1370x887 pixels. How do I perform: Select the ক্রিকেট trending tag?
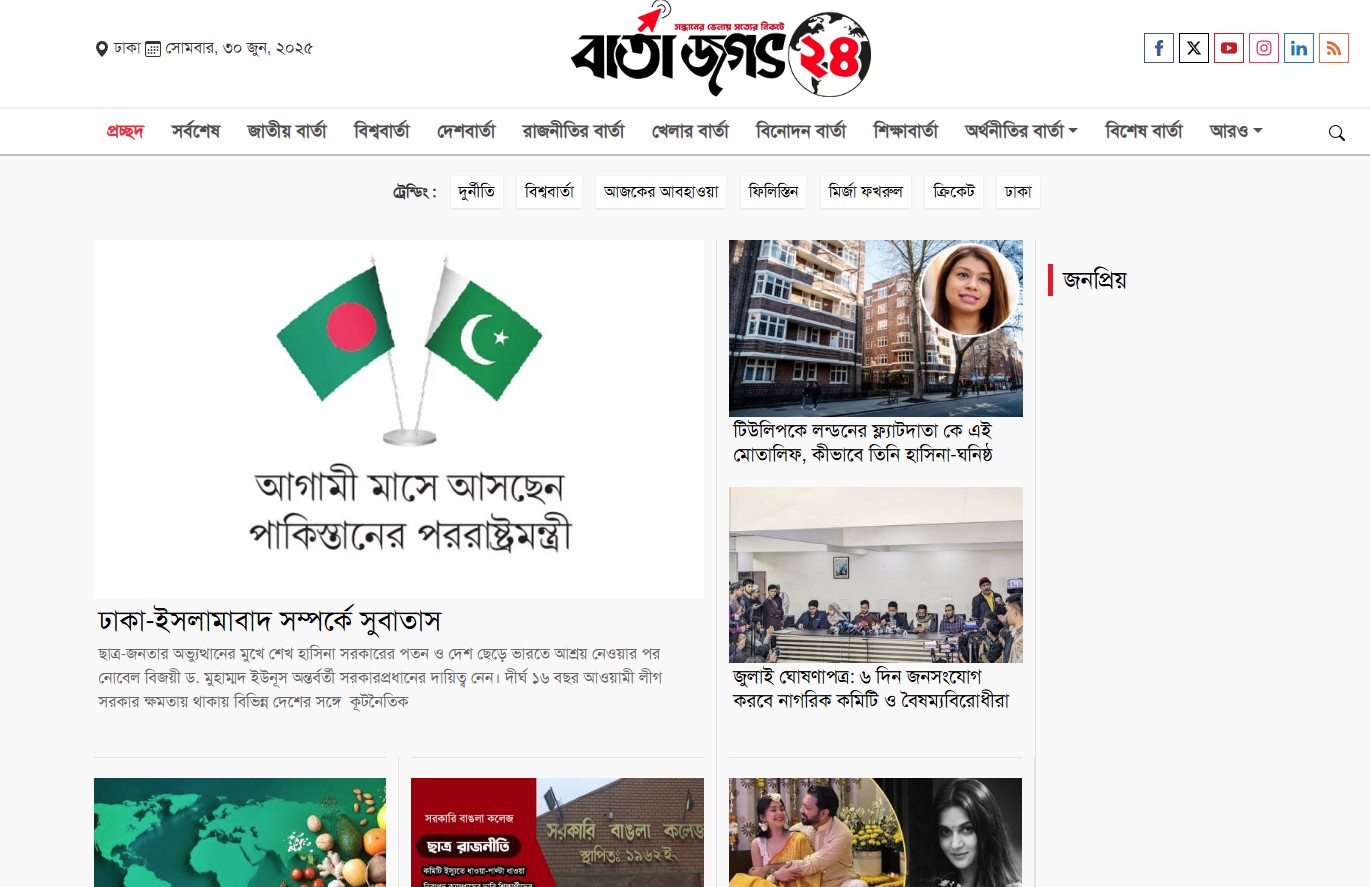[x=954, y=192]
